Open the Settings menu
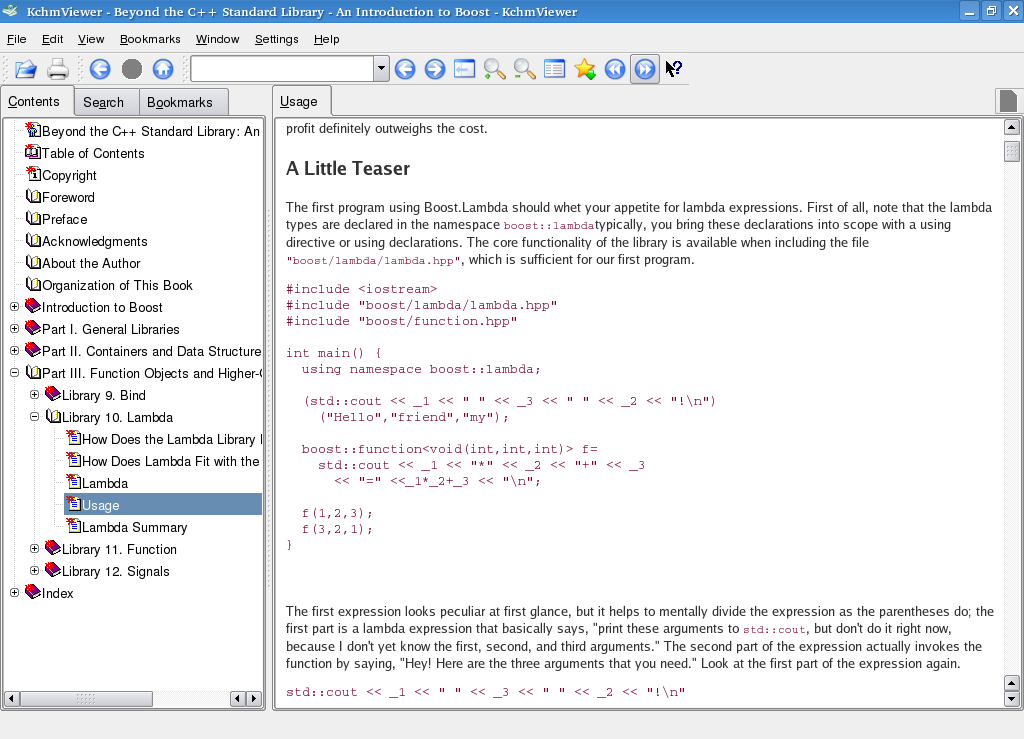The height and width of the screenshot is (739, 1024). [276, 39]
